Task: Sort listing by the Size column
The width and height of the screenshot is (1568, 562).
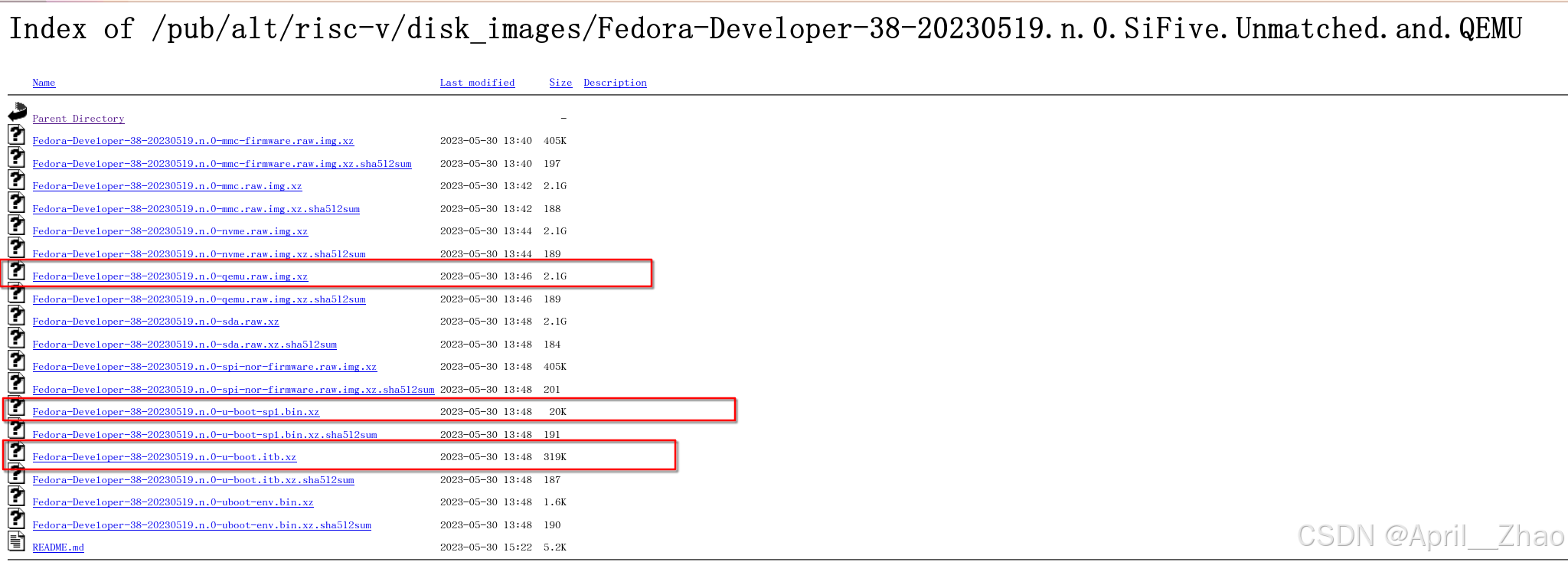Action: [560, 83]
